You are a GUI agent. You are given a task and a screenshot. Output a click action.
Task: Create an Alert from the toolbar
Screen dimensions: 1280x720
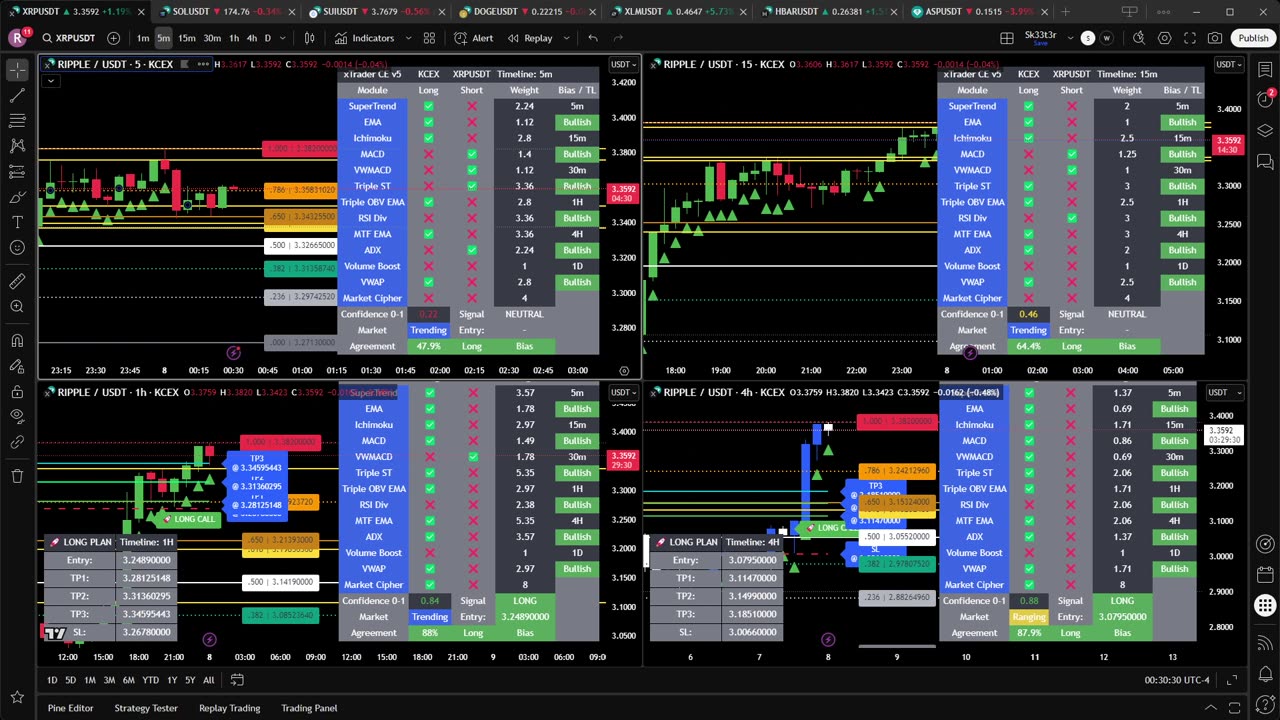473,38
